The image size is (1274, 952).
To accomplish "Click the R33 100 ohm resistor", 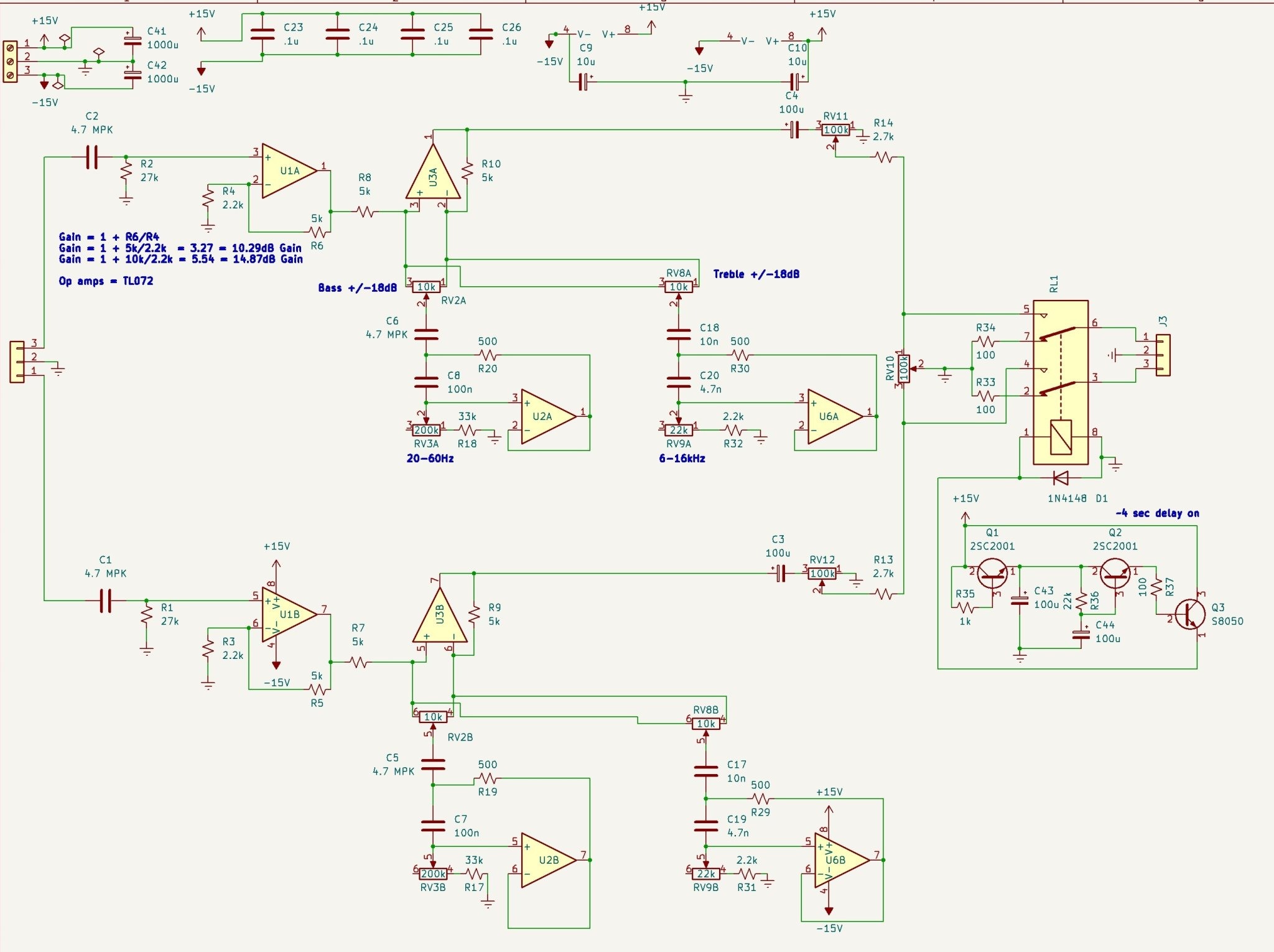I will (x=985, y=396).
